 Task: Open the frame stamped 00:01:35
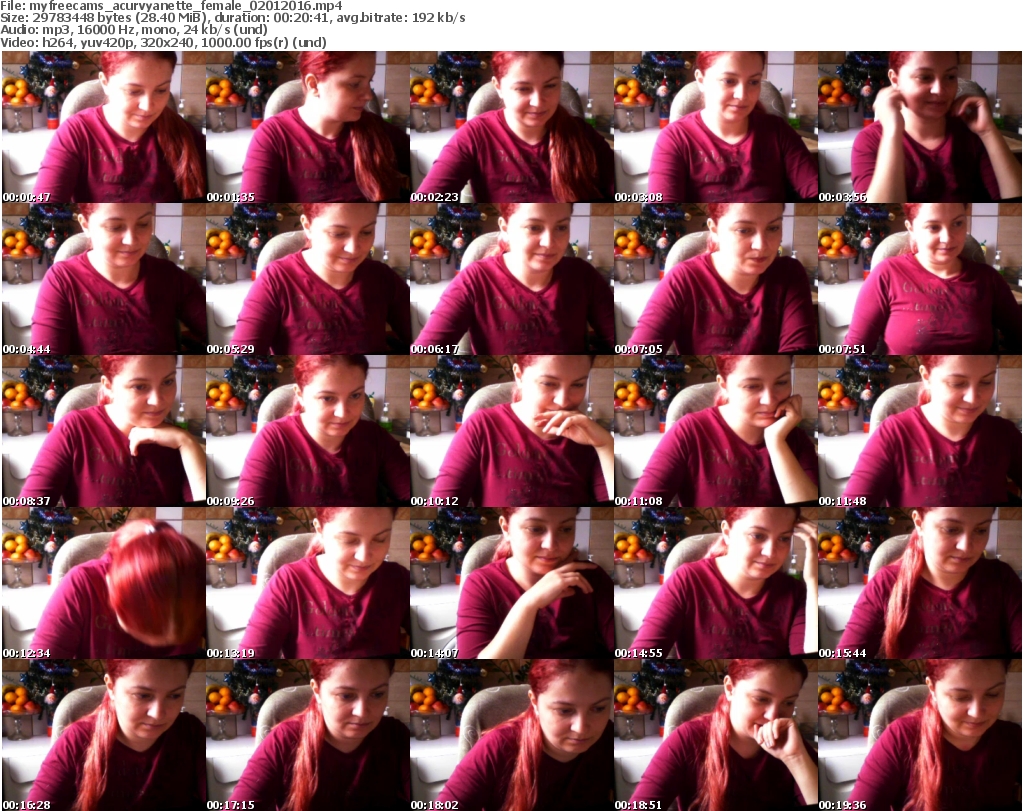(308, 127)
